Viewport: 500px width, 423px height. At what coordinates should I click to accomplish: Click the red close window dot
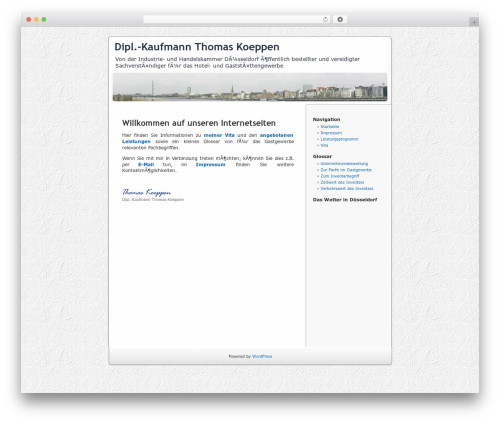pyautogui.click(x=29, y=19)
